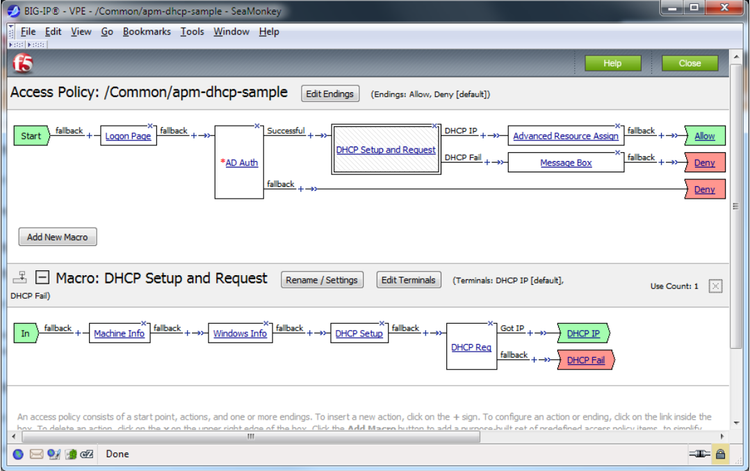750x471 pixels.
Task: Open mail icon in status bar
Action: coord(36,454)
